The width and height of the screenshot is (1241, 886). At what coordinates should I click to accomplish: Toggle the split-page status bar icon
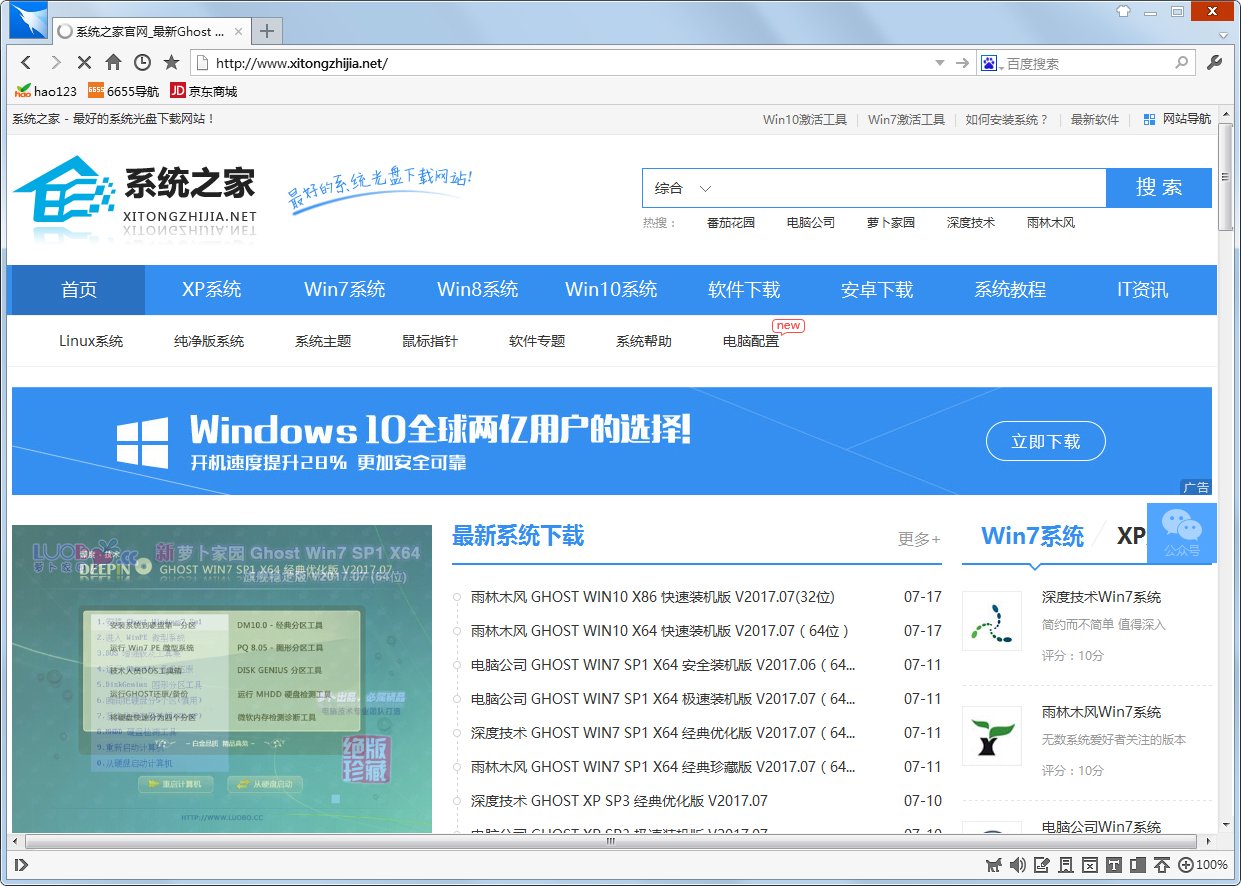point(1138,865)
